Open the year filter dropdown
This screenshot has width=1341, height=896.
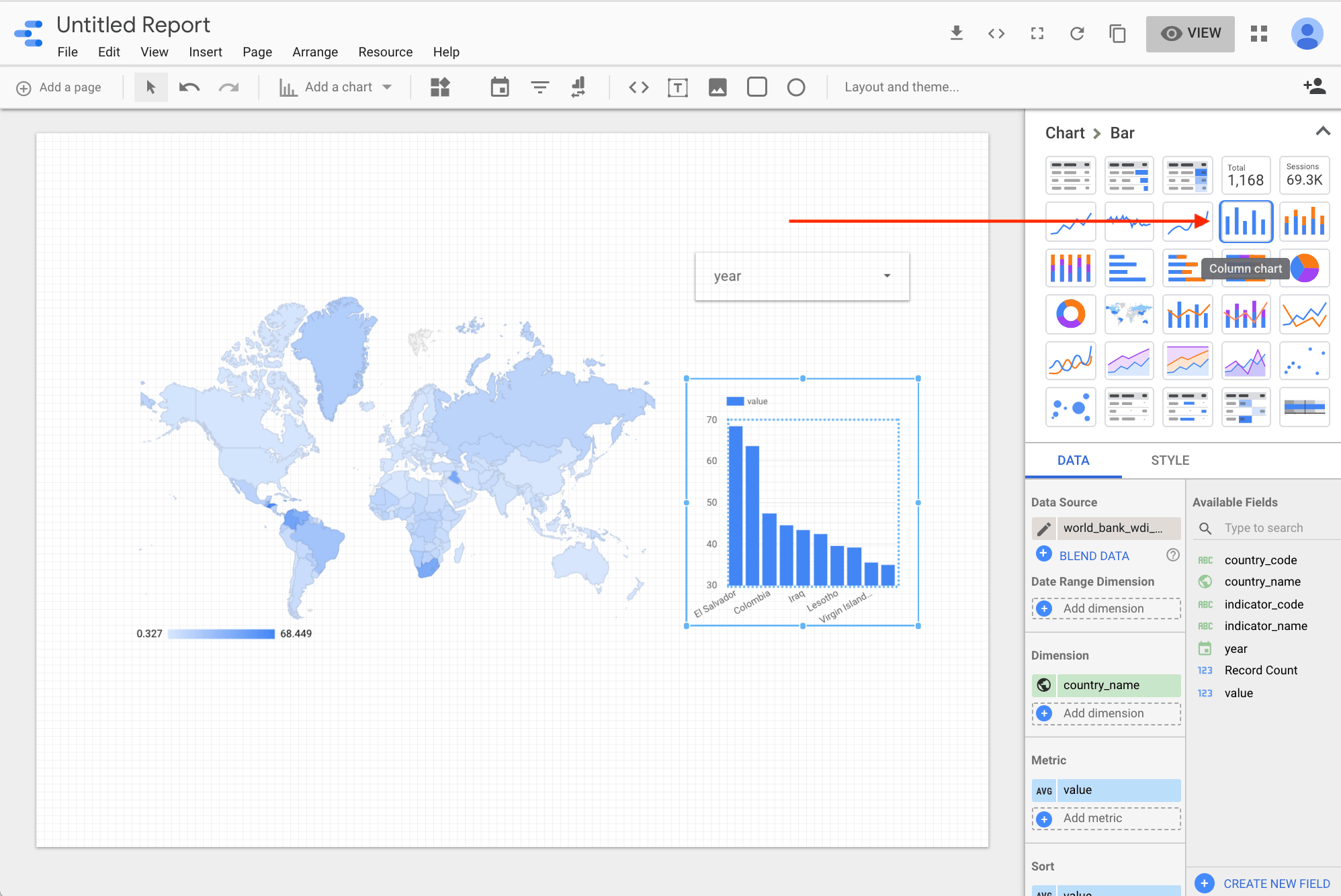point(802,276)
